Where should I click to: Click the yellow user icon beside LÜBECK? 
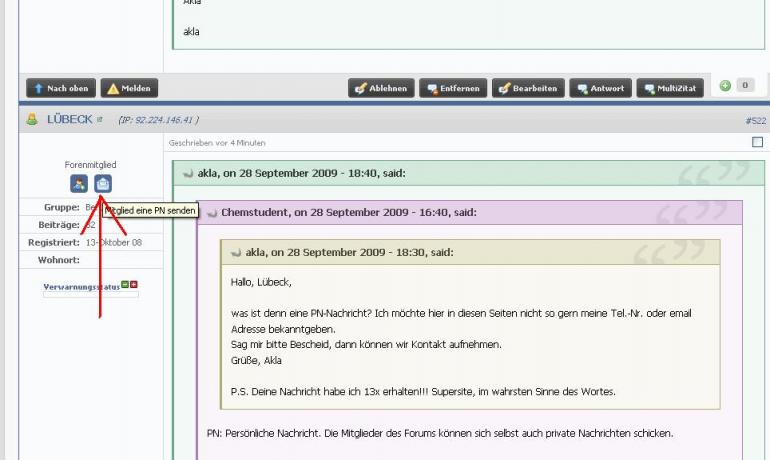click(x=32, y=119)
